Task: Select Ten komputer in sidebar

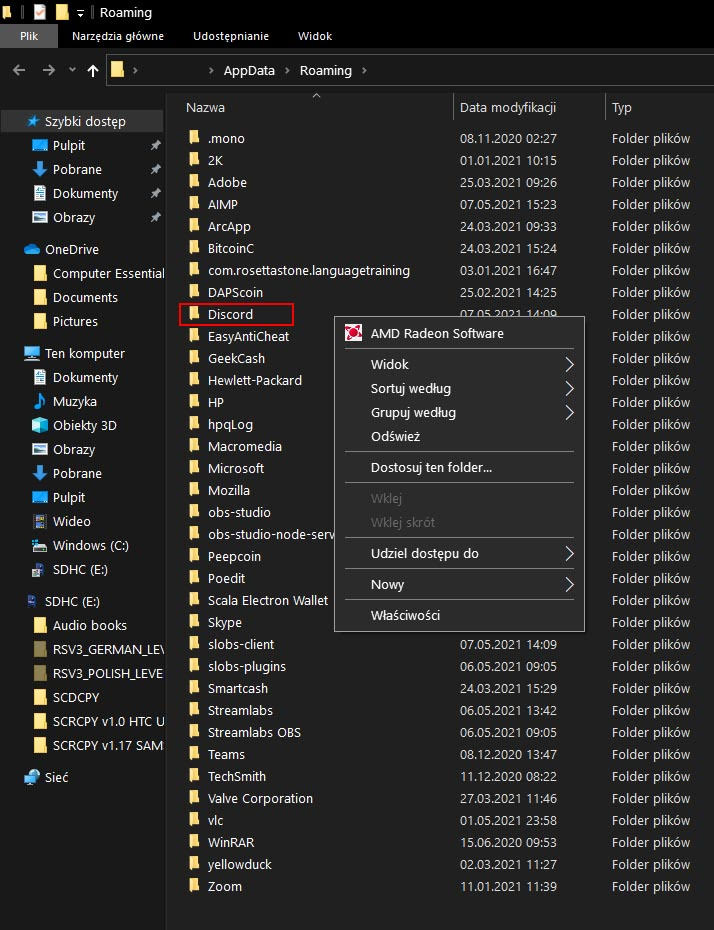Action: pyautogui.click(x=85, y=353)
